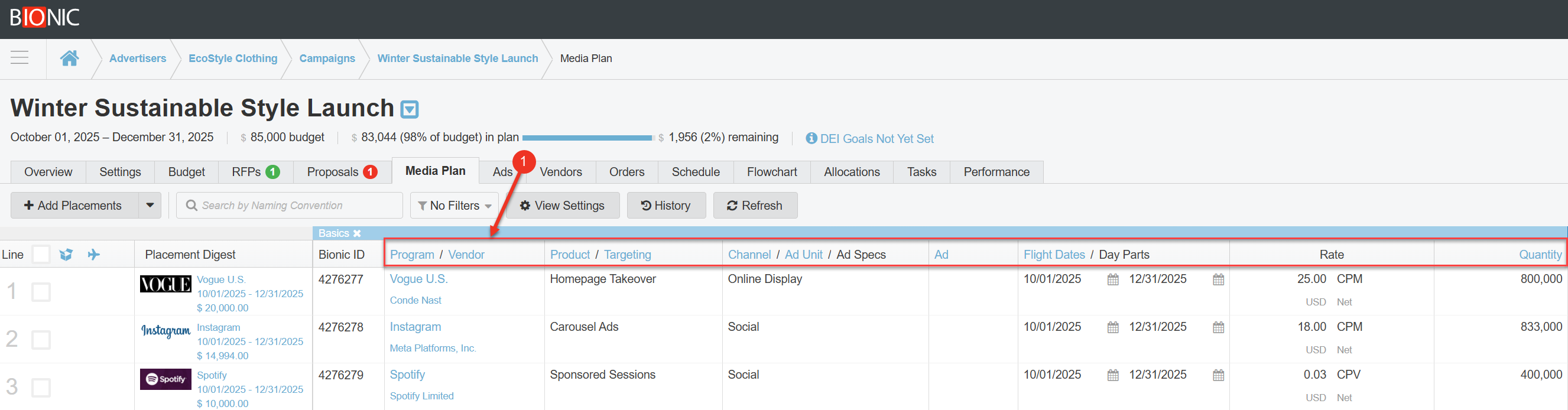Screen dimensions: 1568x410
Task: Check the box for line 1 Vogue
Action: 41,292
